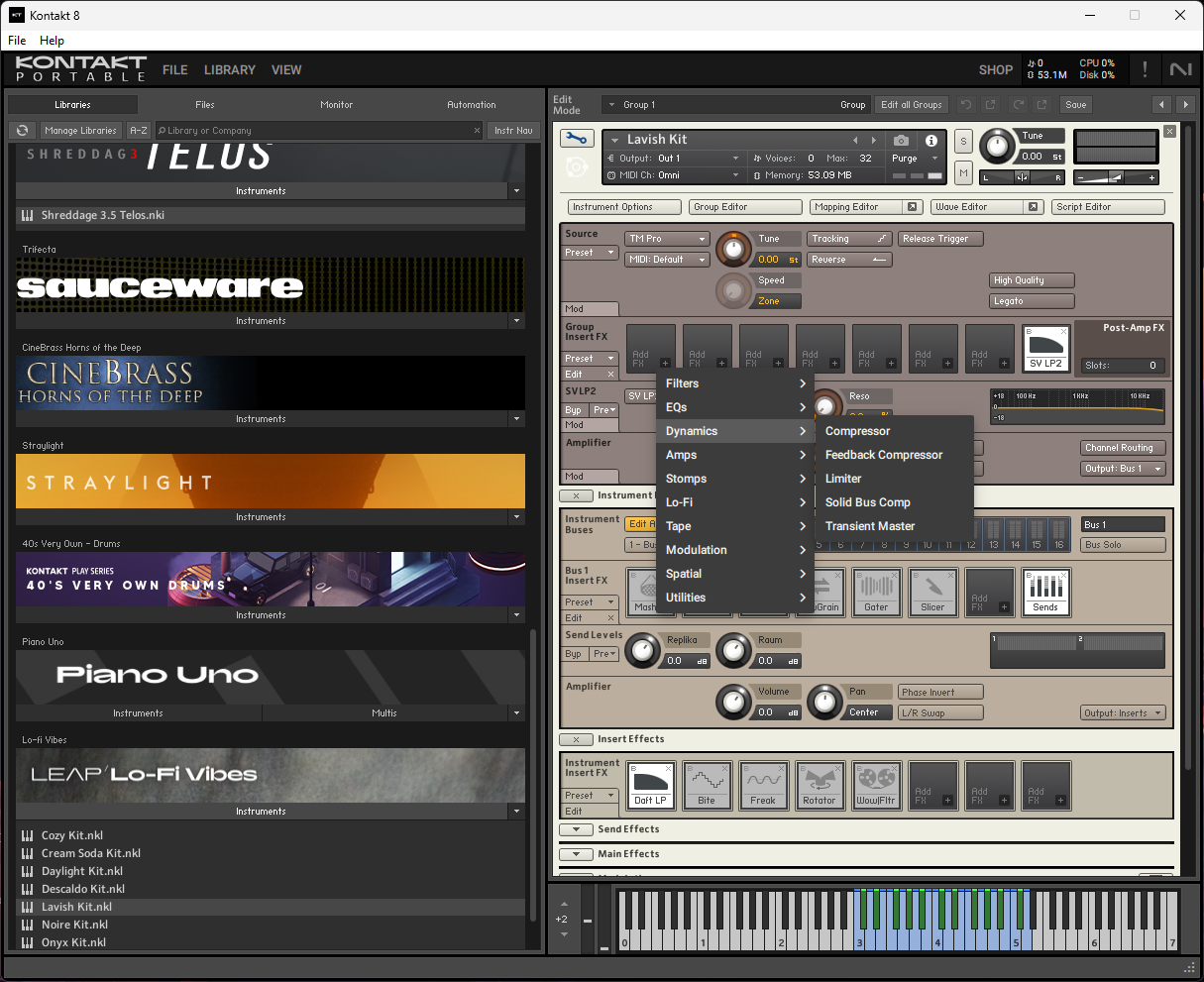The height and width of the screenshot is (982, 1204).
Task: Click the exclamation alert icon
Action: coord(1145,69)
